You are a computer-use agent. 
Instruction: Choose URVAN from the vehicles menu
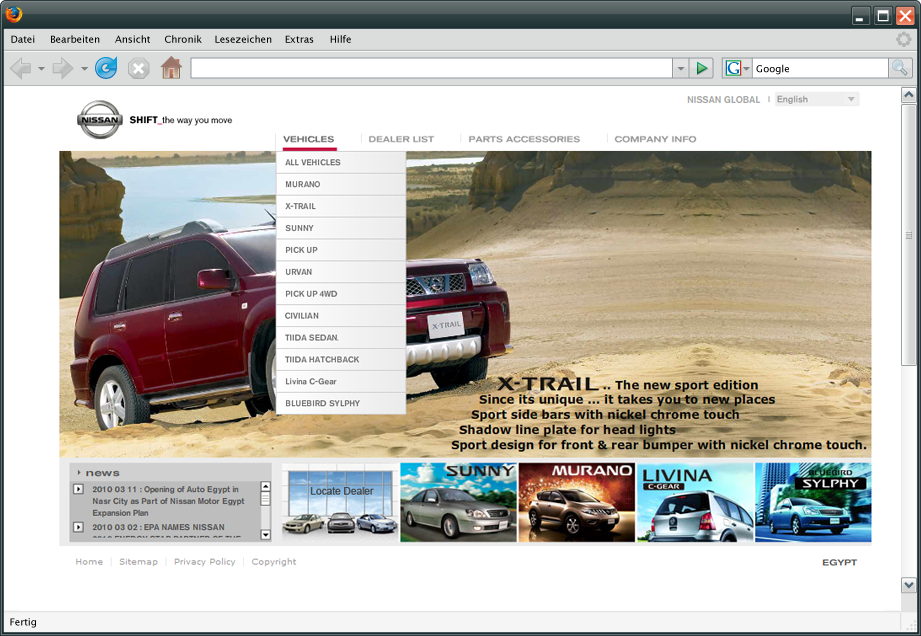pyautogui.click(x=341, y=272)
